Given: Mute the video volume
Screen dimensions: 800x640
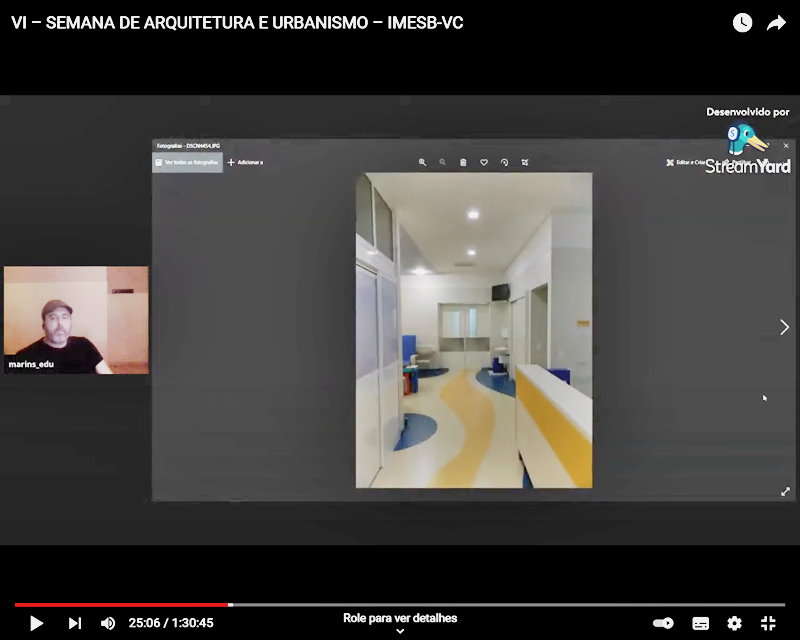Looking at the screenshot, I should tap(108, 623).
